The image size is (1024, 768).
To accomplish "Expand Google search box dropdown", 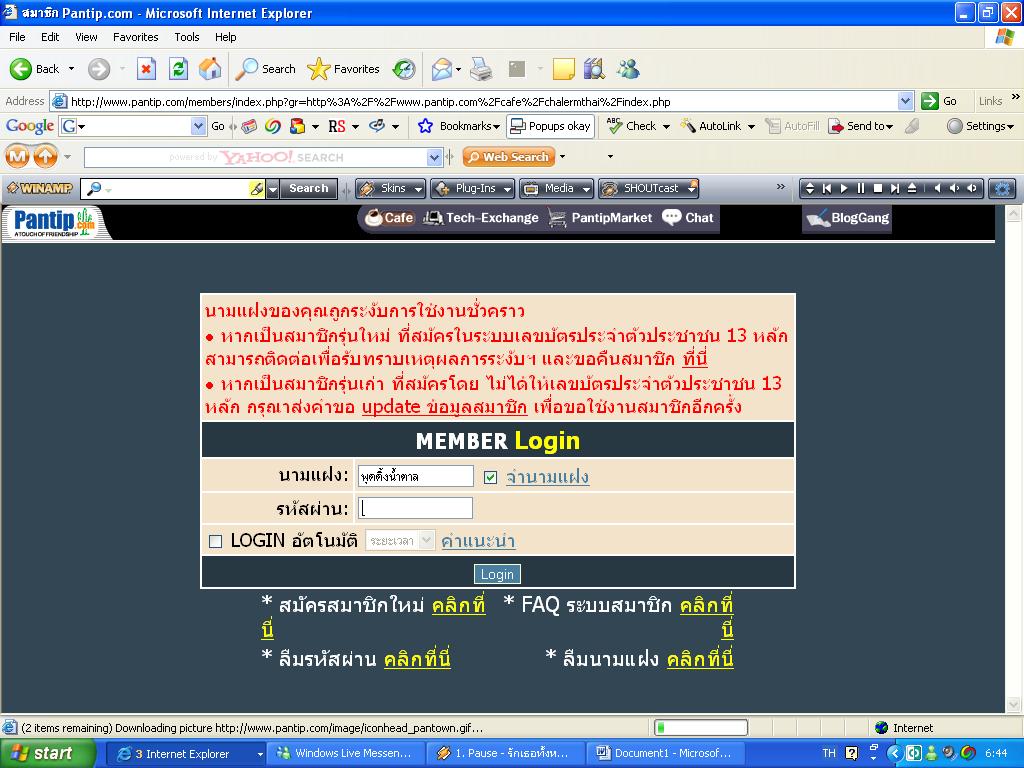I will (198, 126).
